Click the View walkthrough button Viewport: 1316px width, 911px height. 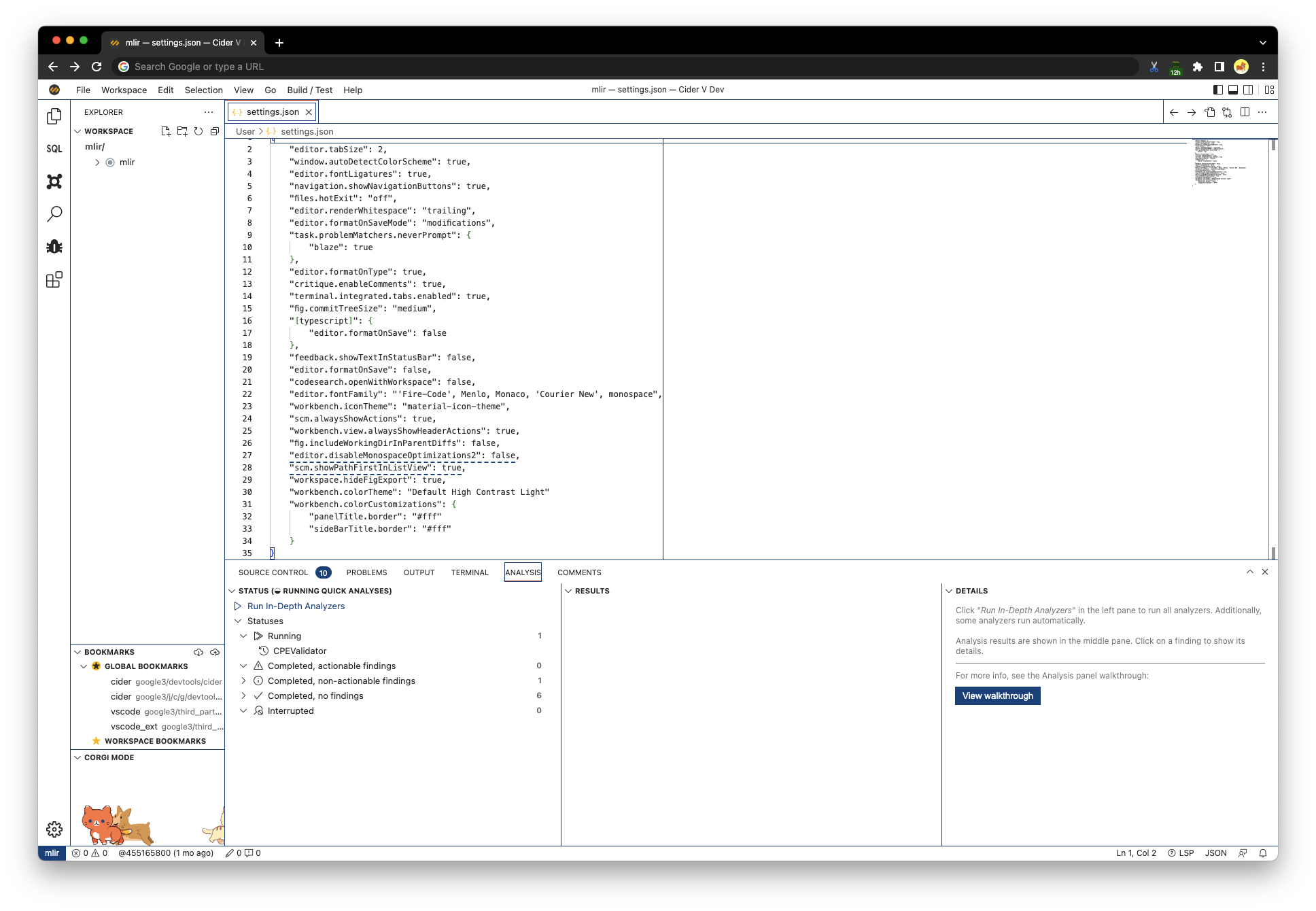(x=997, y=695)
